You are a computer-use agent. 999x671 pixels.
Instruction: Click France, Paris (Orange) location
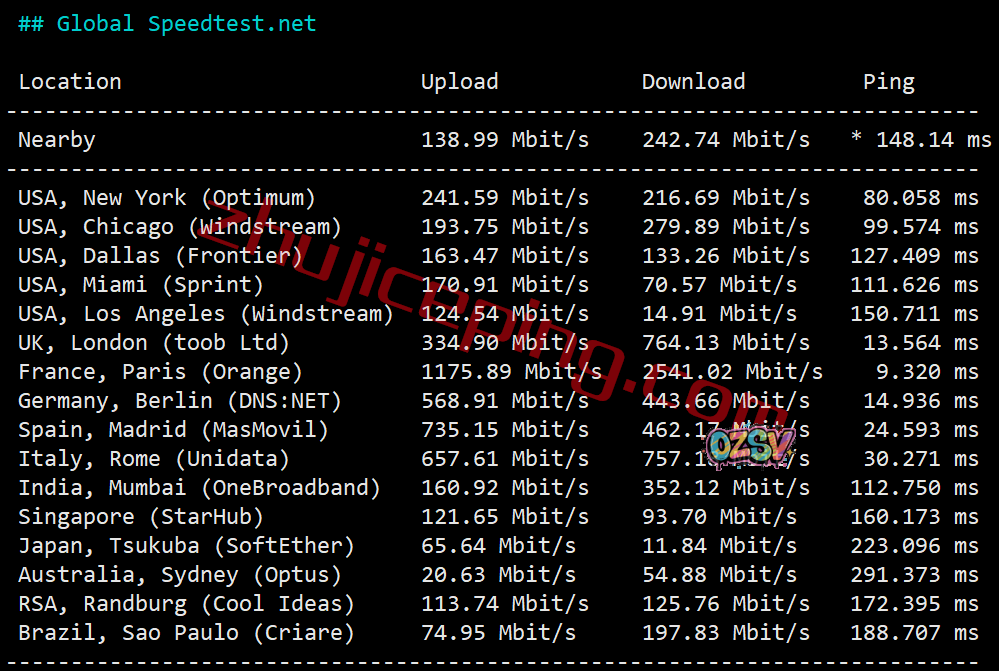click(160, 372)
